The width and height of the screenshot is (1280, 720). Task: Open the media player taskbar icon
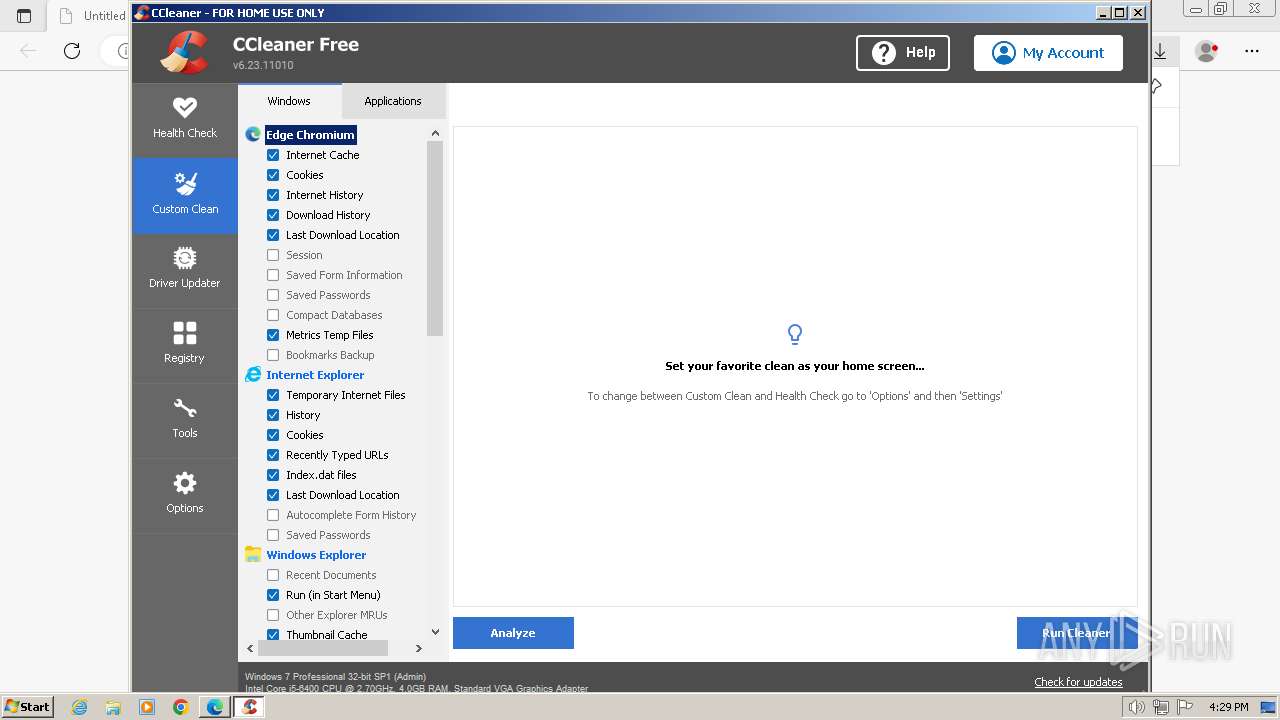[x=147, y=707]
